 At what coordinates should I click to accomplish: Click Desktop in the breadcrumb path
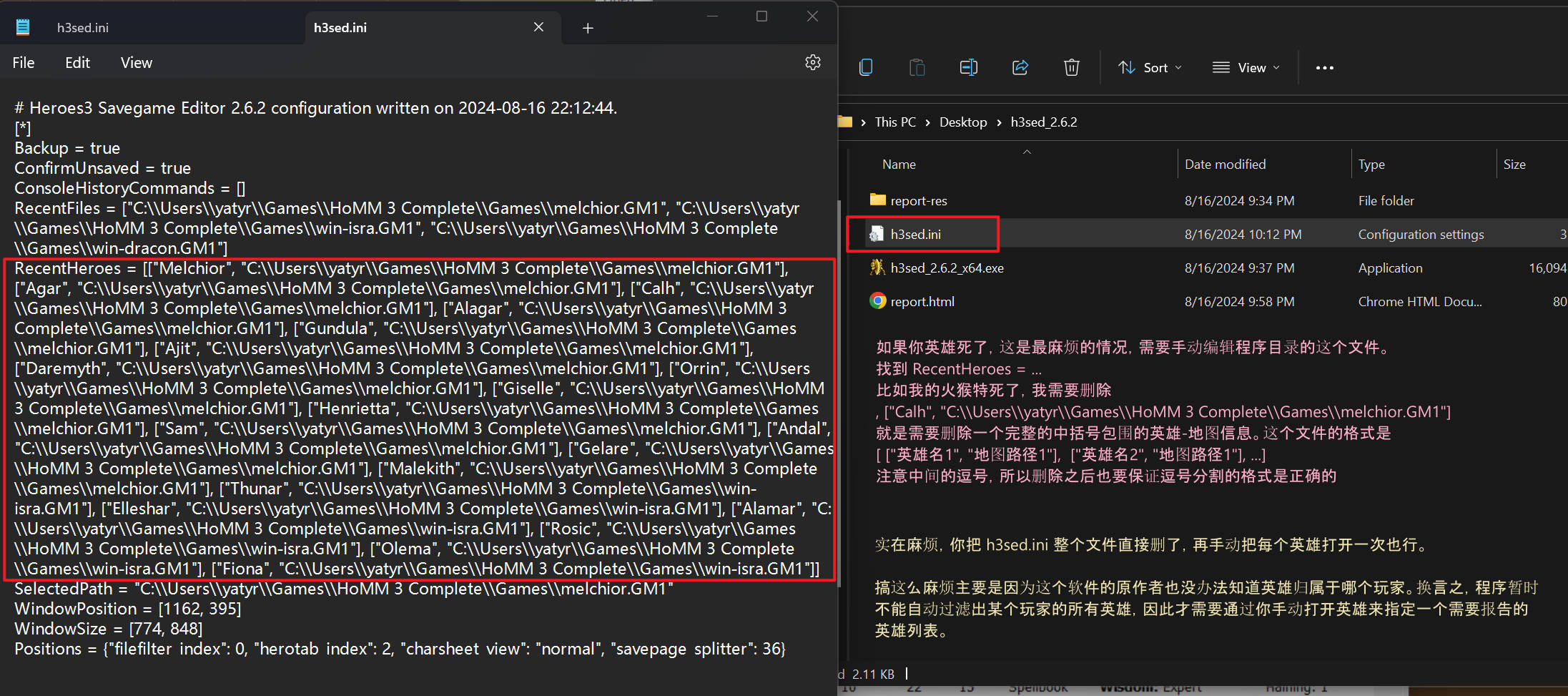click(x=963, y=122)
